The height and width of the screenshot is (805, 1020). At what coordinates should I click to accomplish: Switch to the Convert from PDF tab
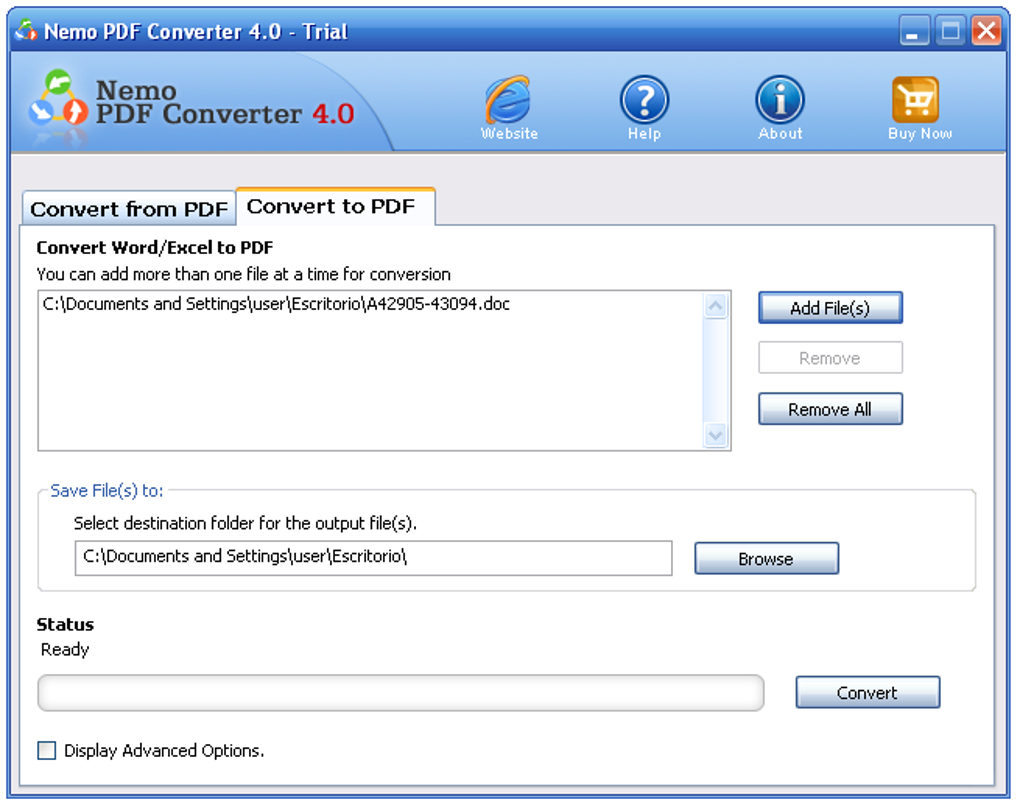tap(129, 209)
